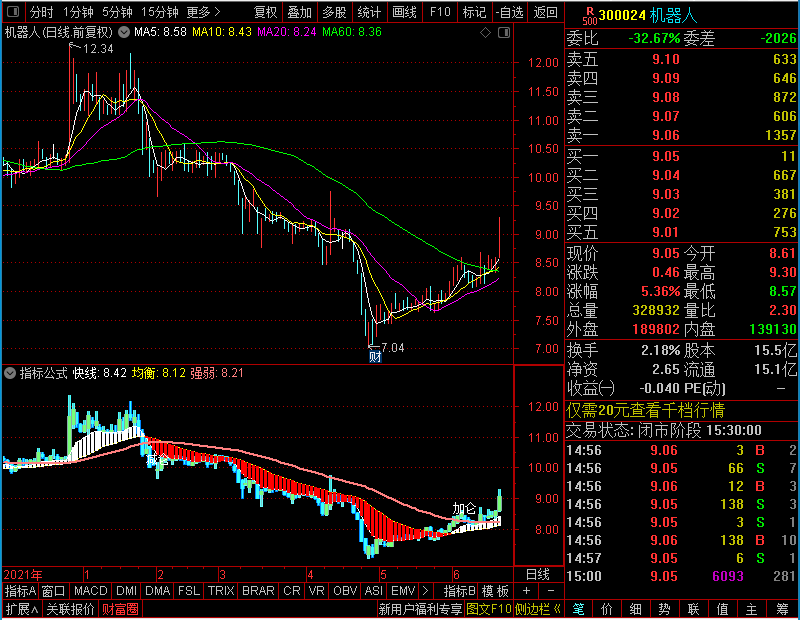Select the 5分钟 period
Image resolution: width=800 pixels, height=620 pixels.
tap(117, 12)
